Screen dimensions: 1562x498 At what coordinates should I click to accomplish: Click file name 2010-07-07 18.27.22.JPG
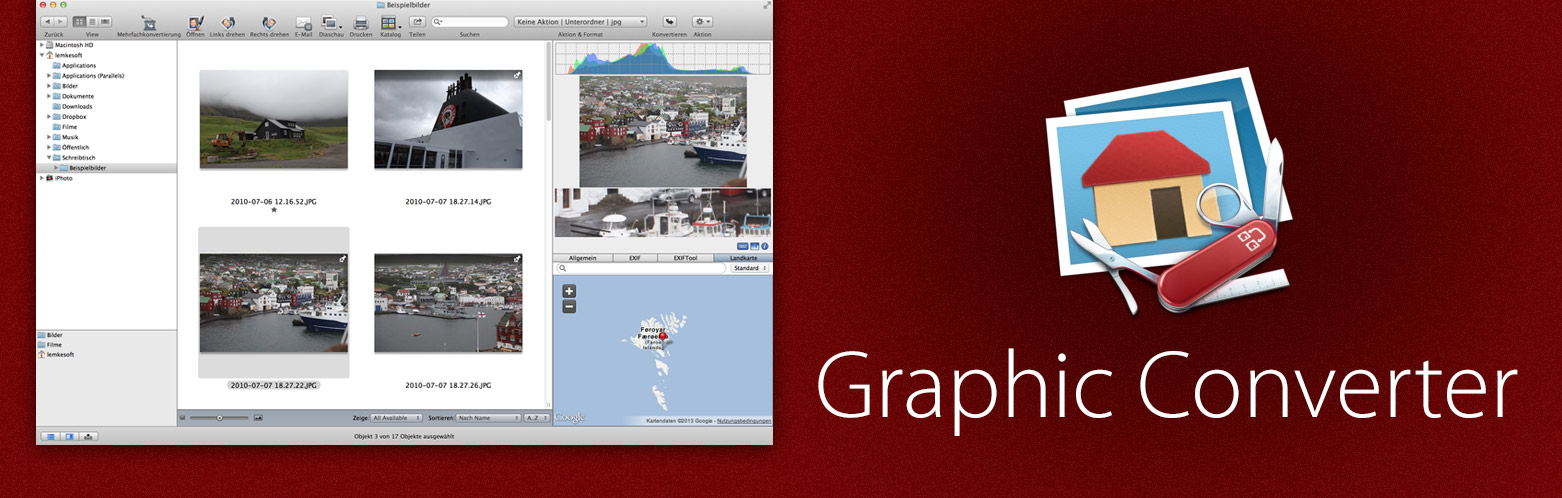(274, 385)
